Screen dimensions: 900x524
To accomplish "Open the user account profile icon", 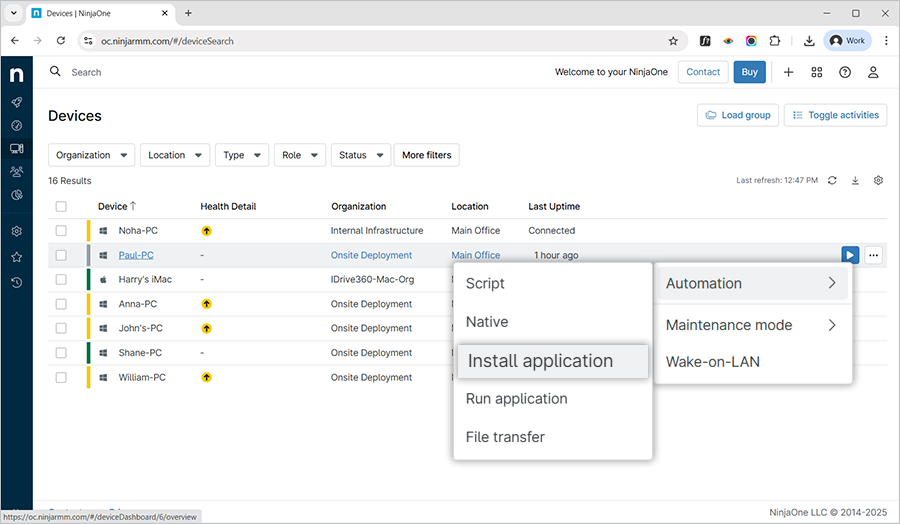I will (873, 72).
